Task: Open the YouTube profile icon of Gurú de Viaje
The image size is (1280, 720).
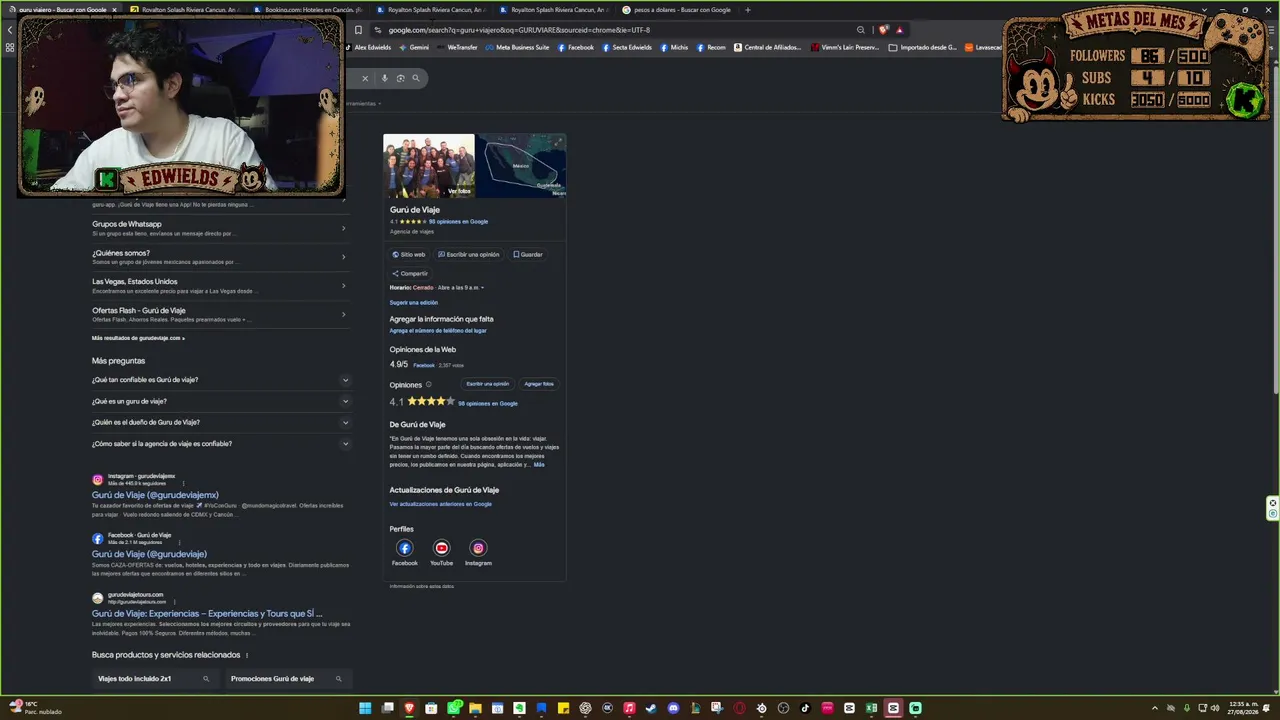Action: pos(441,548)
